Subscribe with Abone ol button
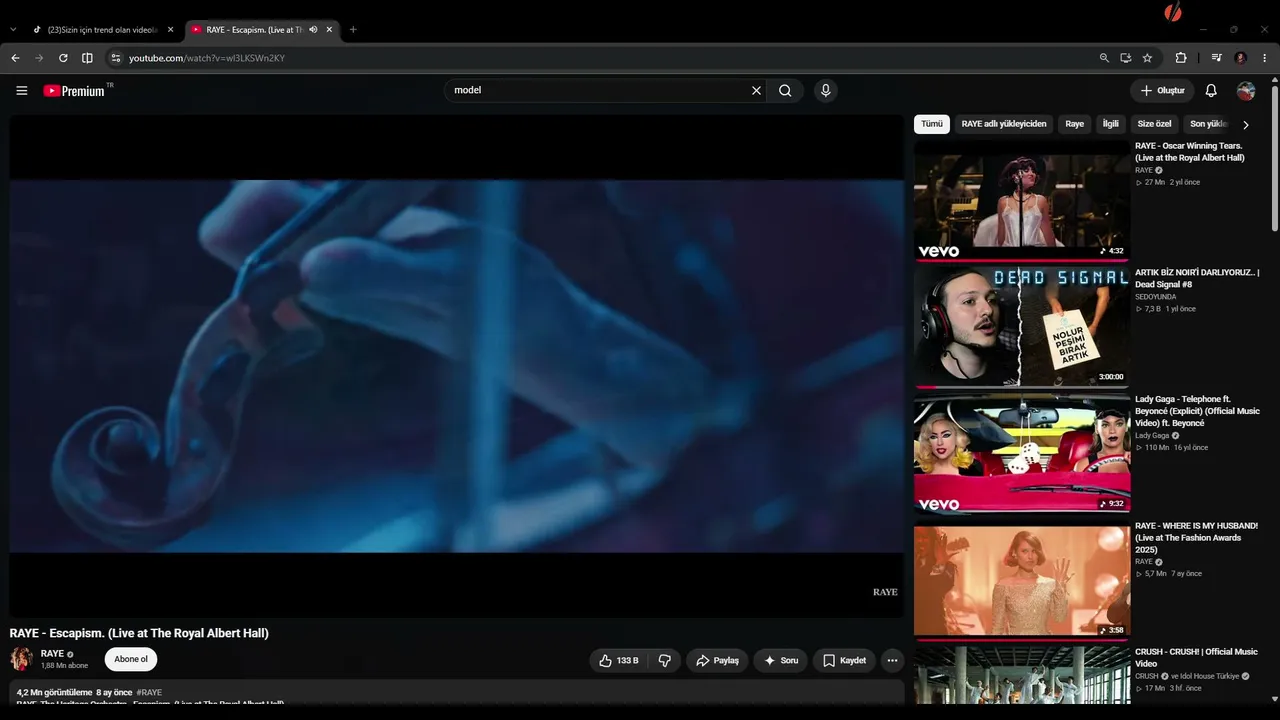Image resolution: width=1280 pixels, height=720 pixels. pos(131,660)
